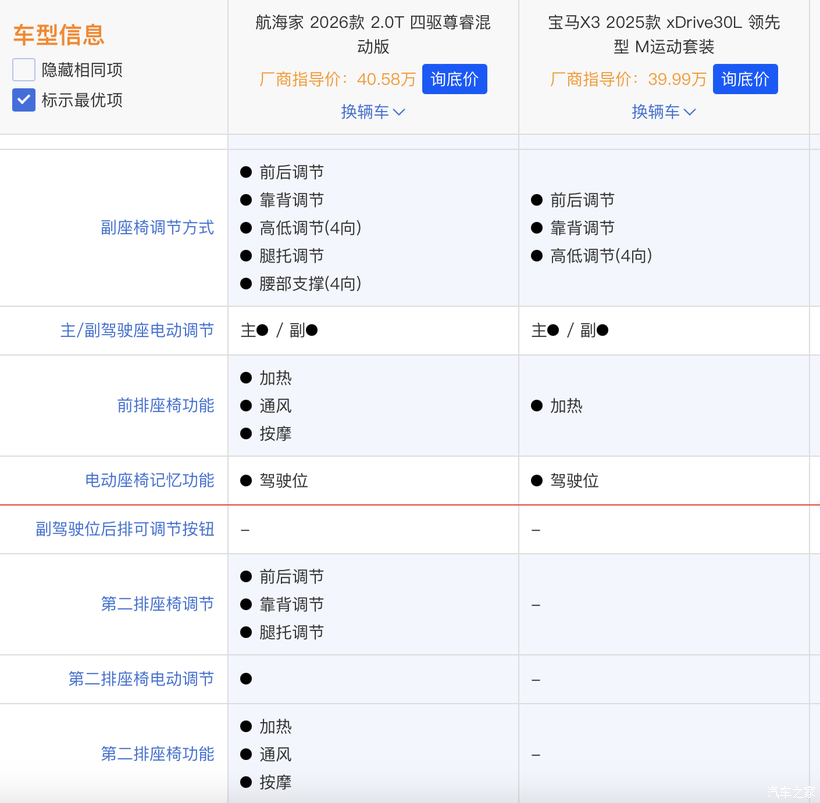Image resolution: width=820 pixels, height=803 pixels.
Task: Open the 副驾驶位后排可调节按钮 row label
Action: 125,529
